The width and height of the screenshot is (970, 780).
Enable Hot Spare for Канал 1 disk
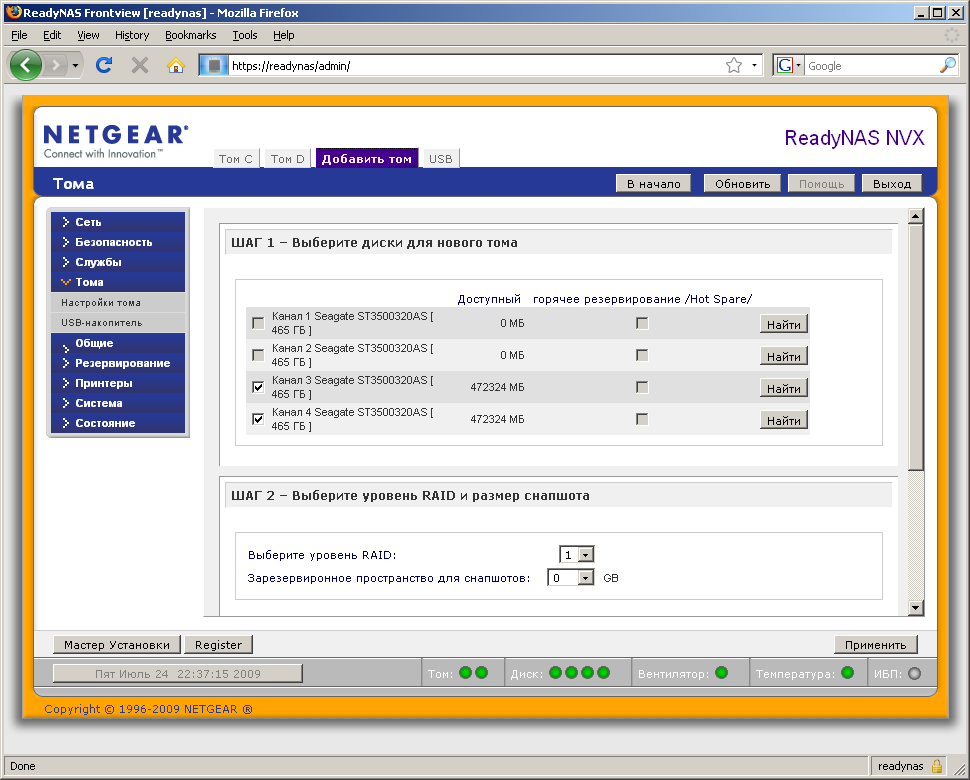pos(642,323)
